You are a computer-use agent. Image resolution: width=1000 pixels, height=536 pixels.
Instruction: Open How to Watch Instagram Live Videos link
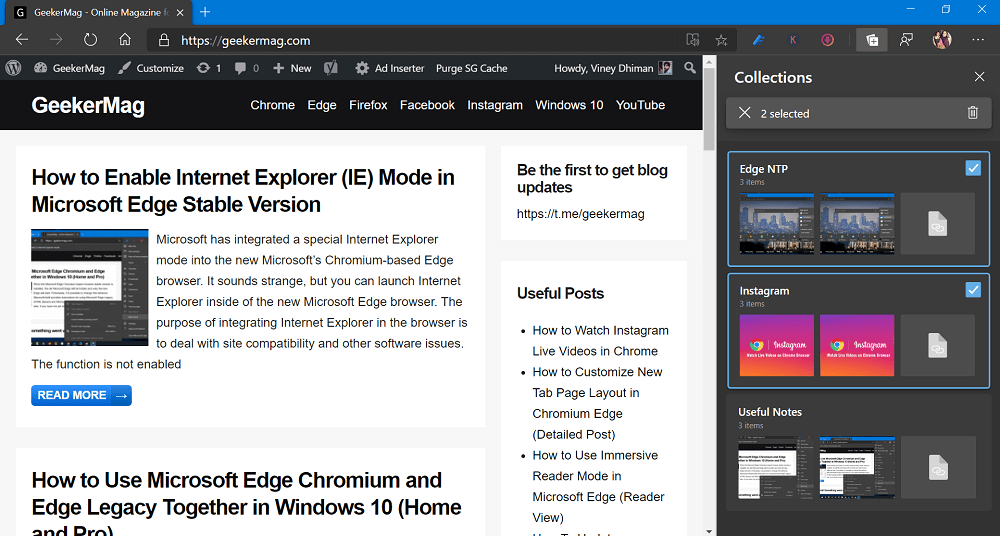(601, 341)
